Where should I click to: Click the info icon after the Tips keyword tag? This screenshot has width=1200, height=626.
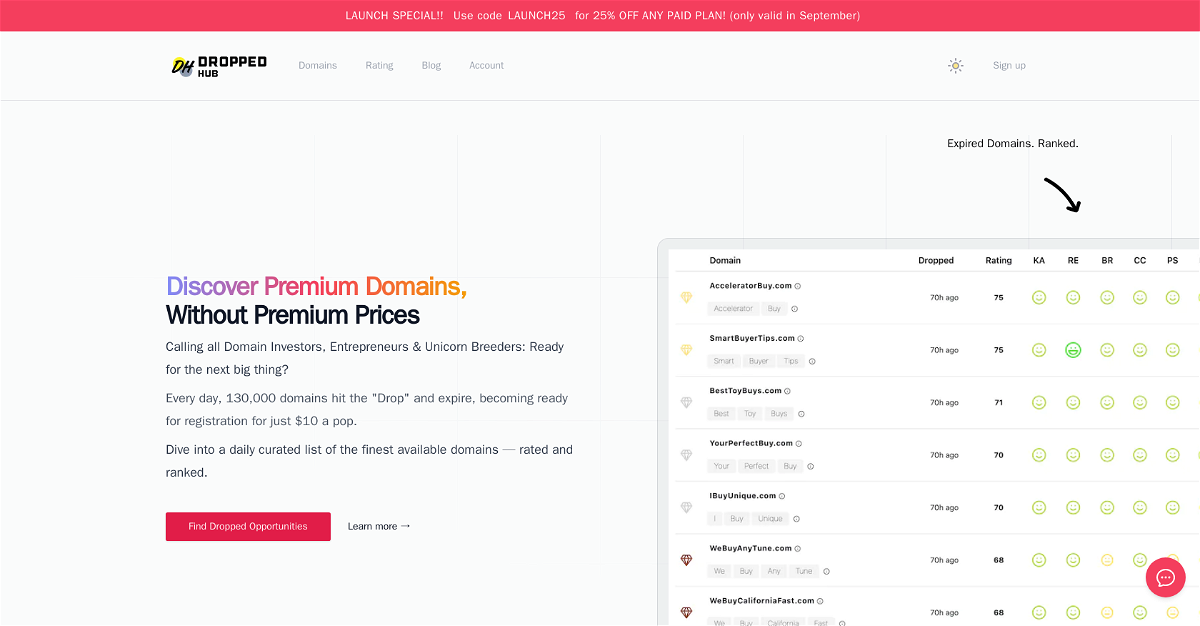click(x=812, y=361)
